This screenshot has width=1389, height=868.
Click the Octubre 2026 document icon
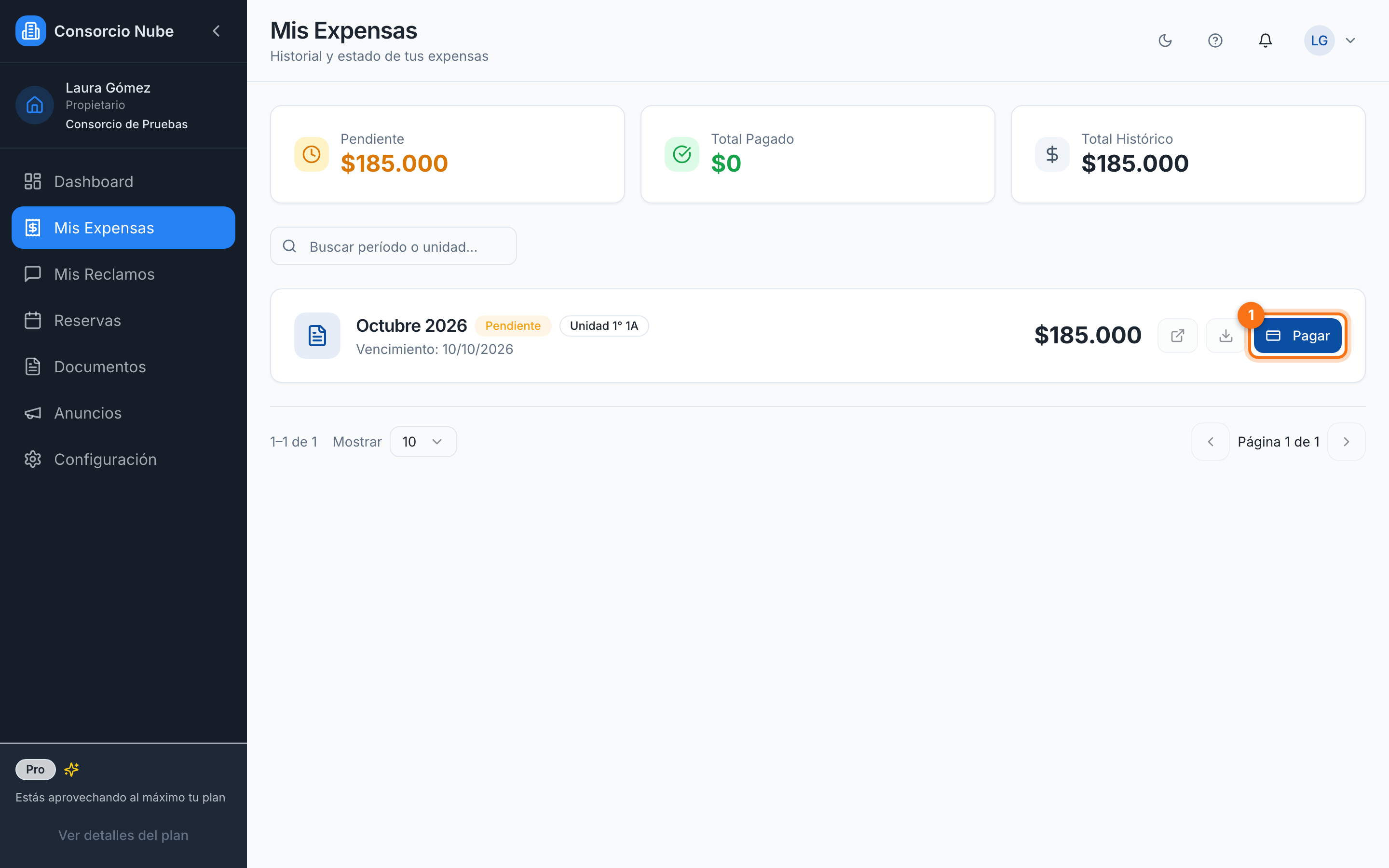click(317, 335)
